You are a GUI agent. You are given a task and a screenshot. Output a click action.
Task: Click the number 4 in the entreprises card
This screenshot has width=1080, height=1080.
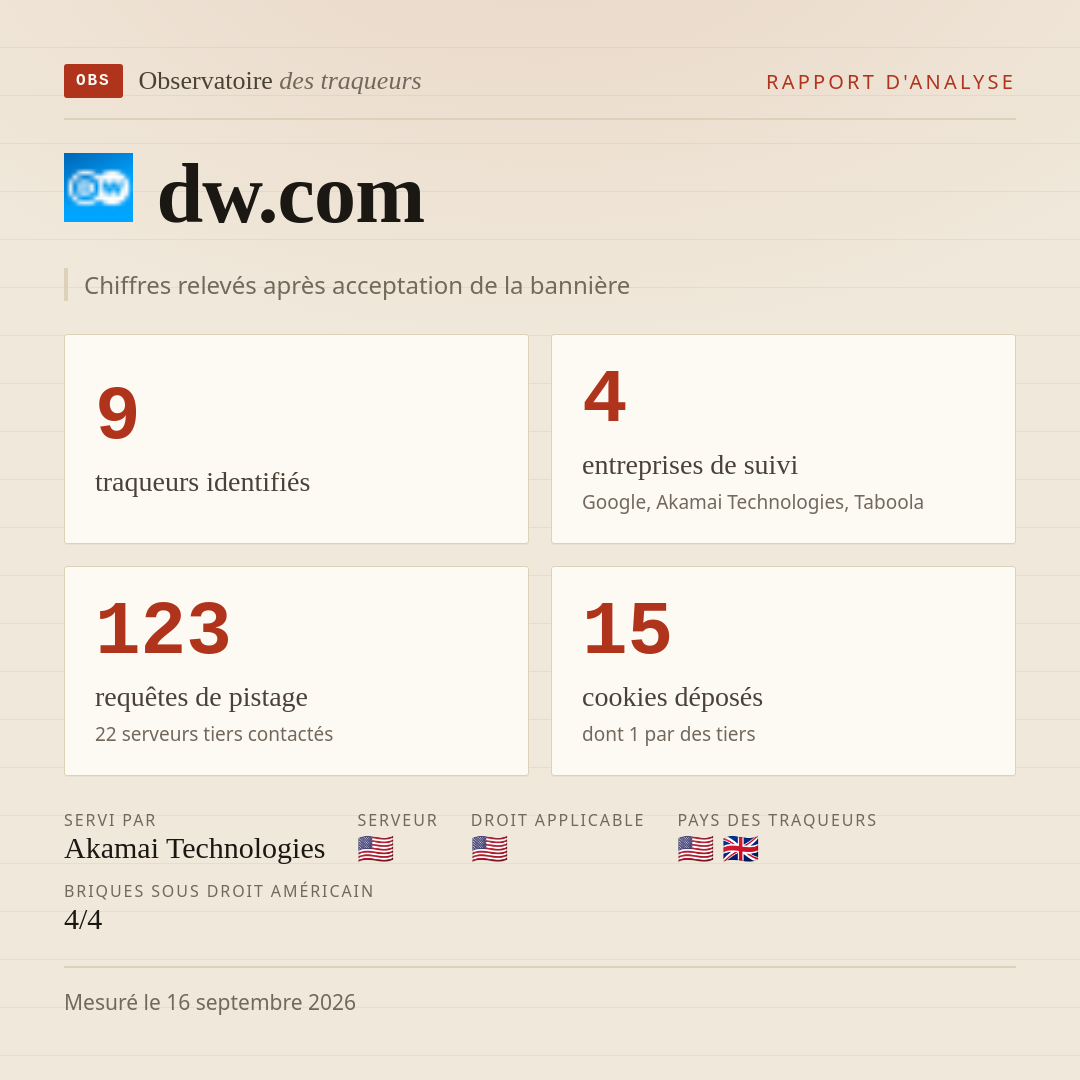point(605,396)
